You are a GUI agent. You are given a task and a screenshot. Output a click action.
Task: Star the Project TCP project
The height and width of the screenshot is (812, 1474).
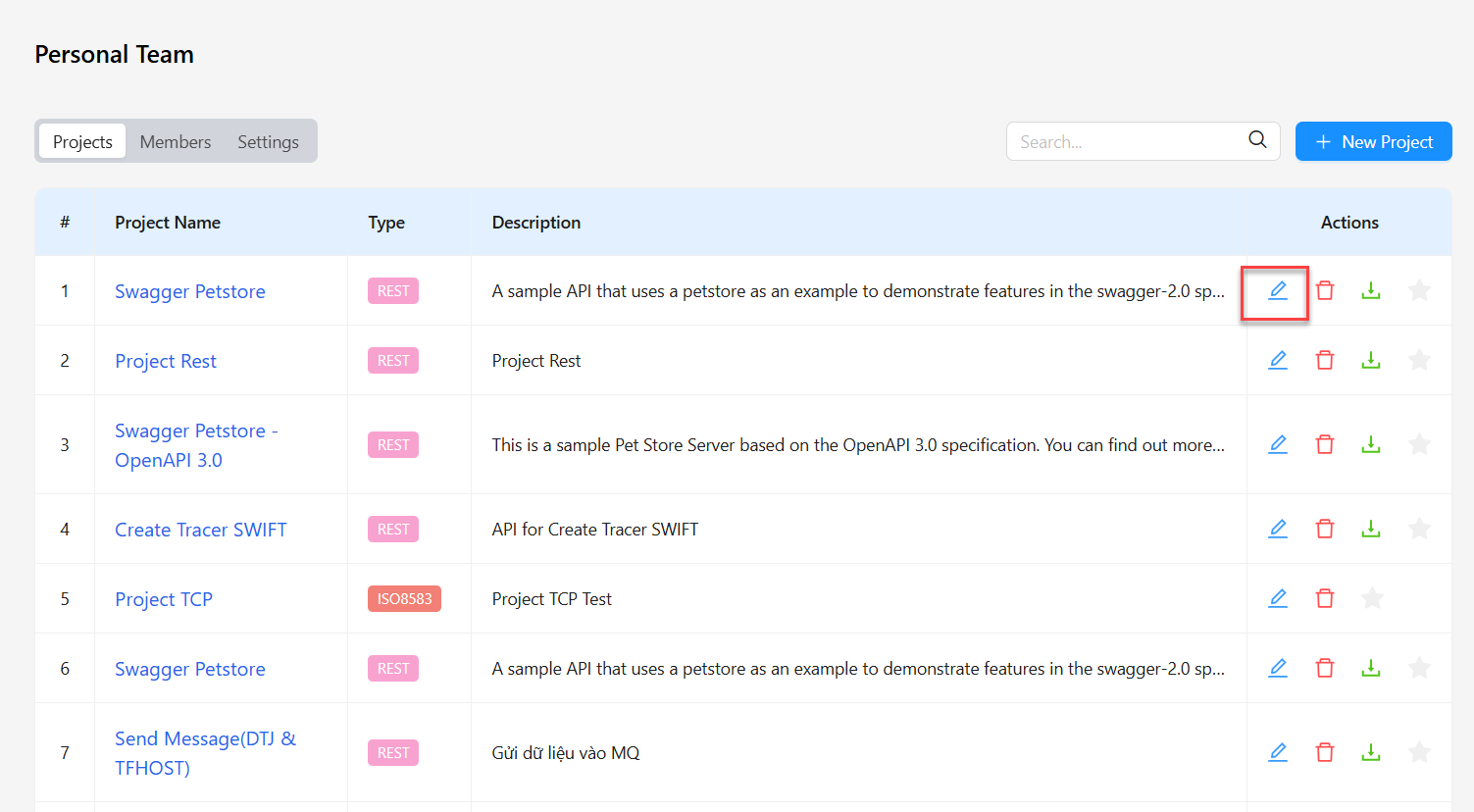tap(1372, 598)
